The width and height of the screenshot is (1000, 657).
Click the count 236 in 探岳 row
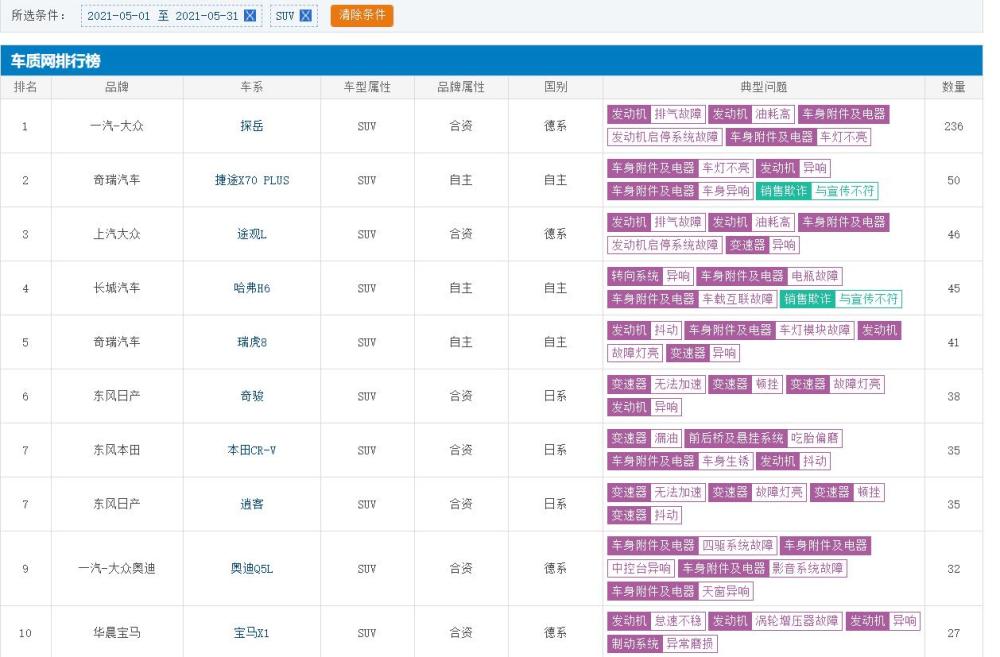[953, 126]
